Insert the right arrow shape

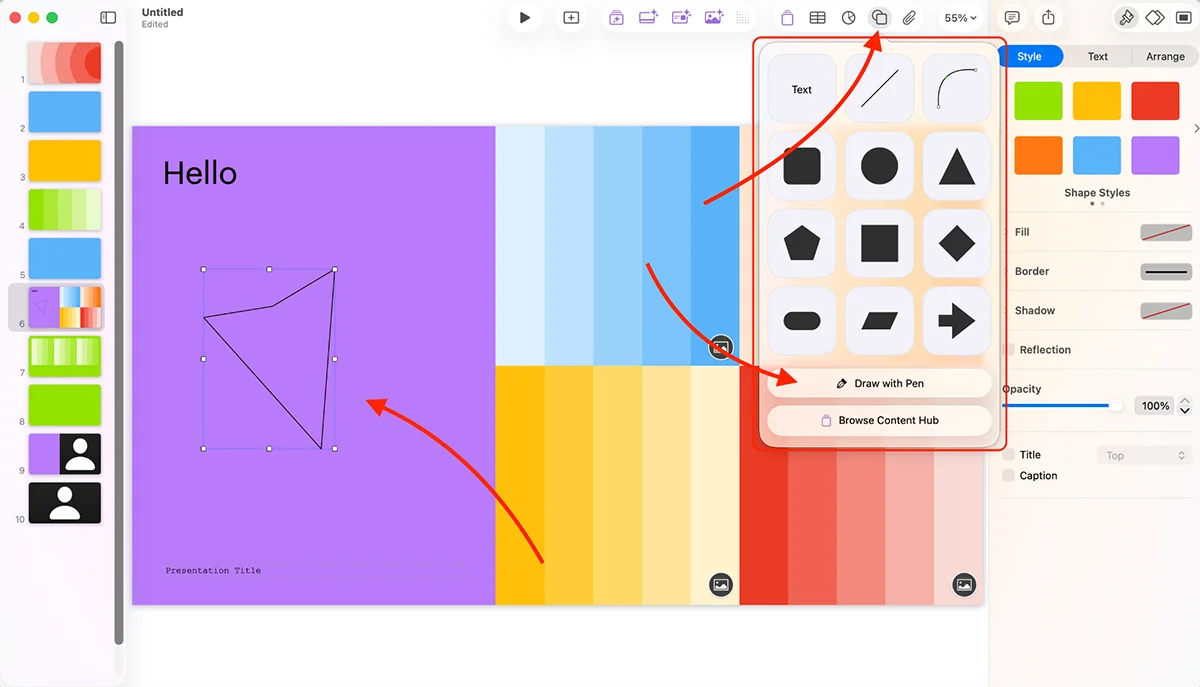(x=957, y=321)
